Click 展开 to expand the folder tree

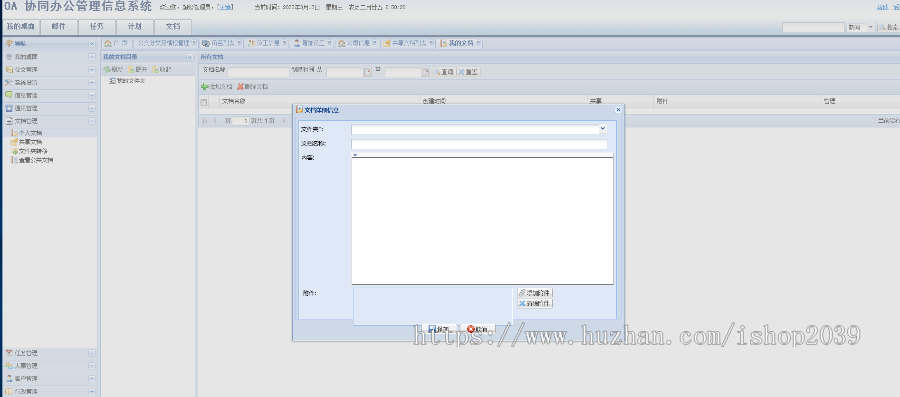tap(138, 69)
